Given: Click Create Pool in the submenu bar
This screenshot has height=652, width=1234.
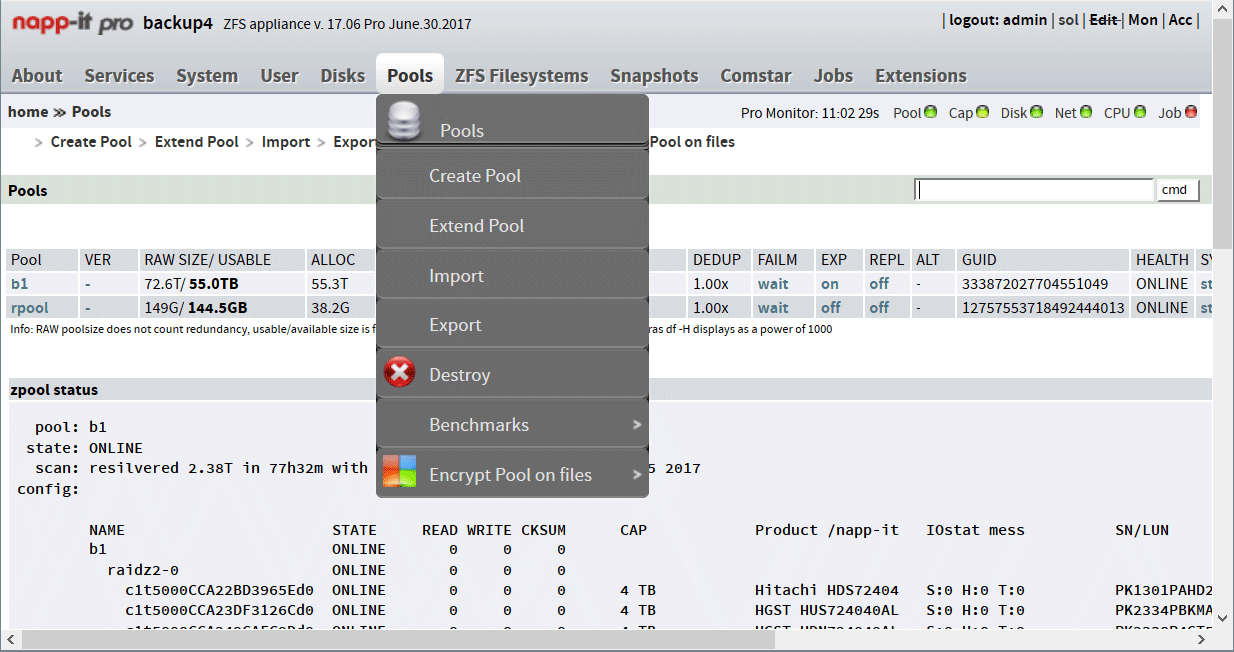Looking at the screenshot, I should 91,142.
